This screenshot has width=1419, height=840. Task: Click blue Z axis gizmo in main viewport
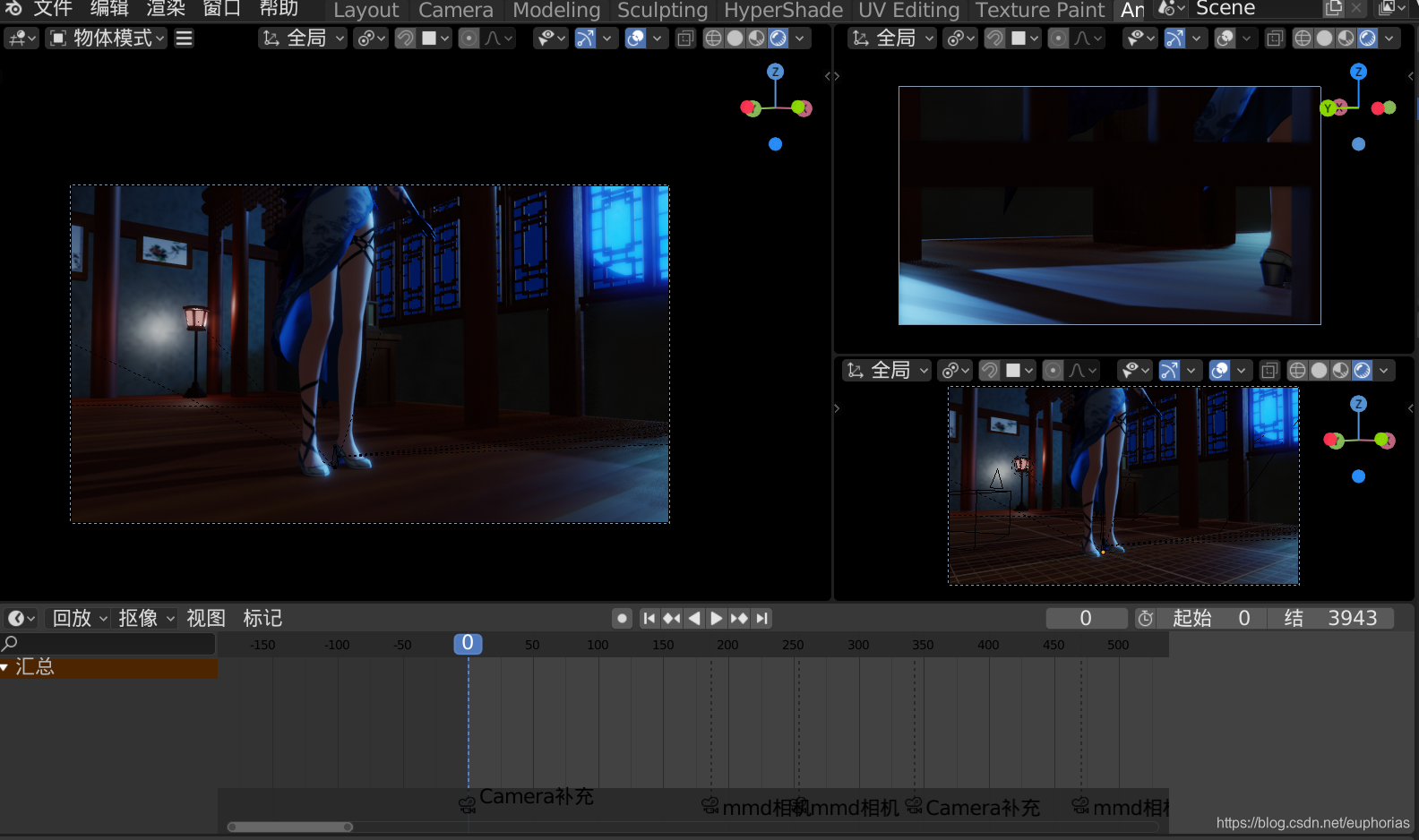[776, 72]
